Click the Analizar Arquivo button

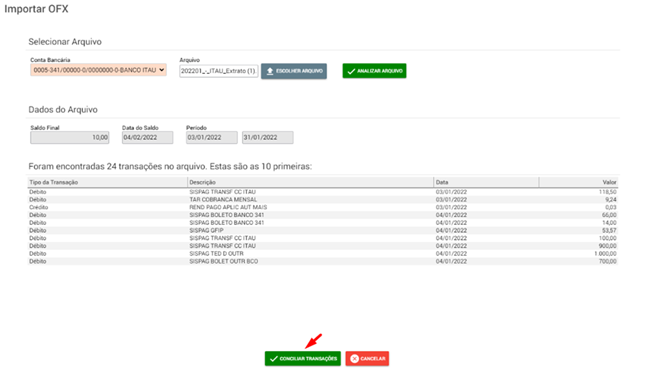click(x=374, y=71)
